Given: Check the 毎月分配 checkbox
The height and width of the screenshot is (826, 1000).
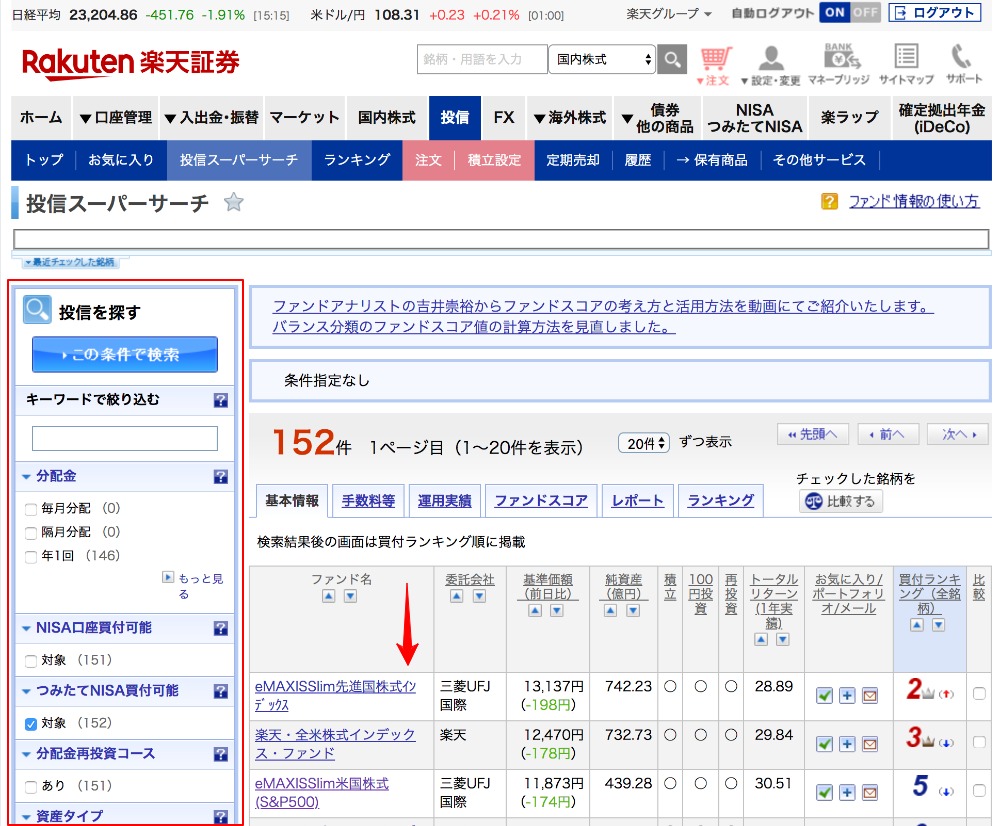Looking at the screenshot, I should (x=31, y=509).
